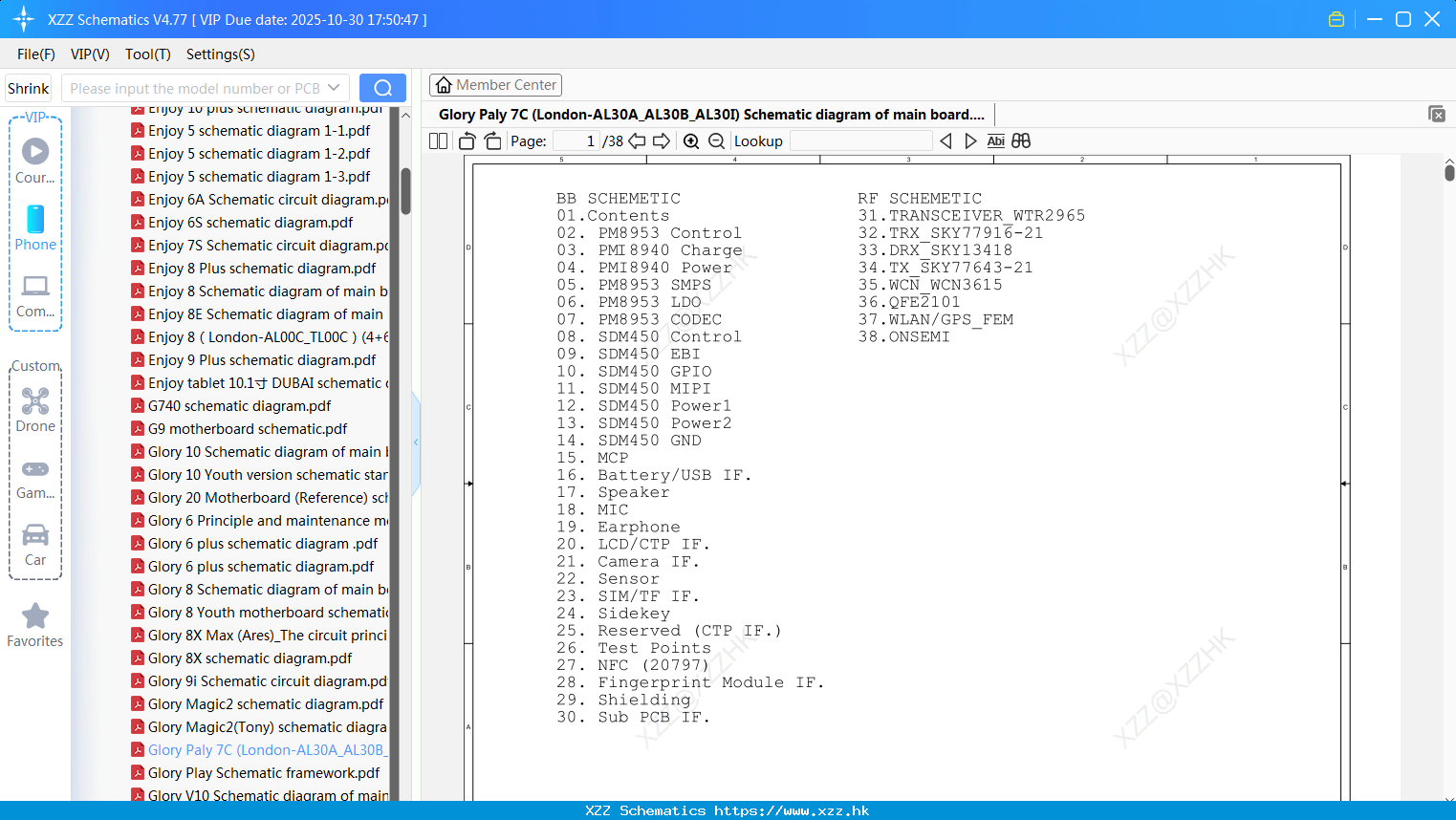Click the document viewer vertical scrollbar thumb
Image resolution: width=1456 pixels, height=820 pixels.
(x=1449, y=172)
